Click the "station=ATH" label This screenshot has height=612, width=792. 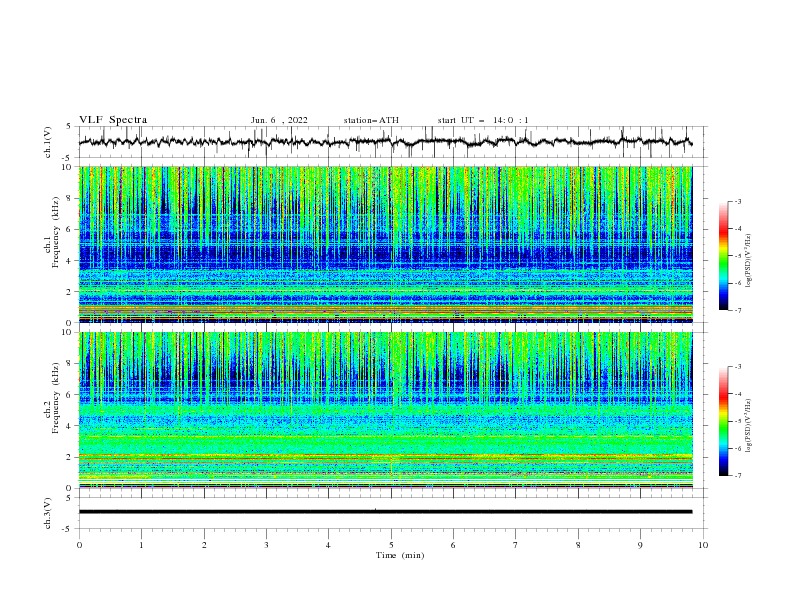pyautogui.click(x=371, y=120)
